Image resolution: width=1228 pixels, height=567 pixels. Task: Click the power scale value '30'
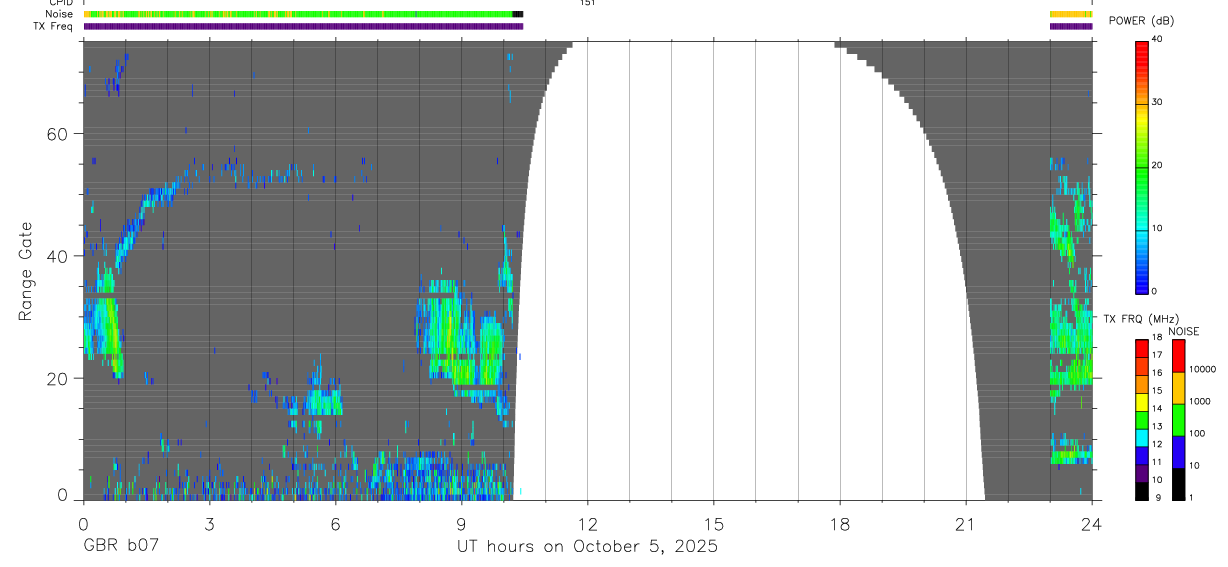pyautogui.click(x=1157, y=102)
